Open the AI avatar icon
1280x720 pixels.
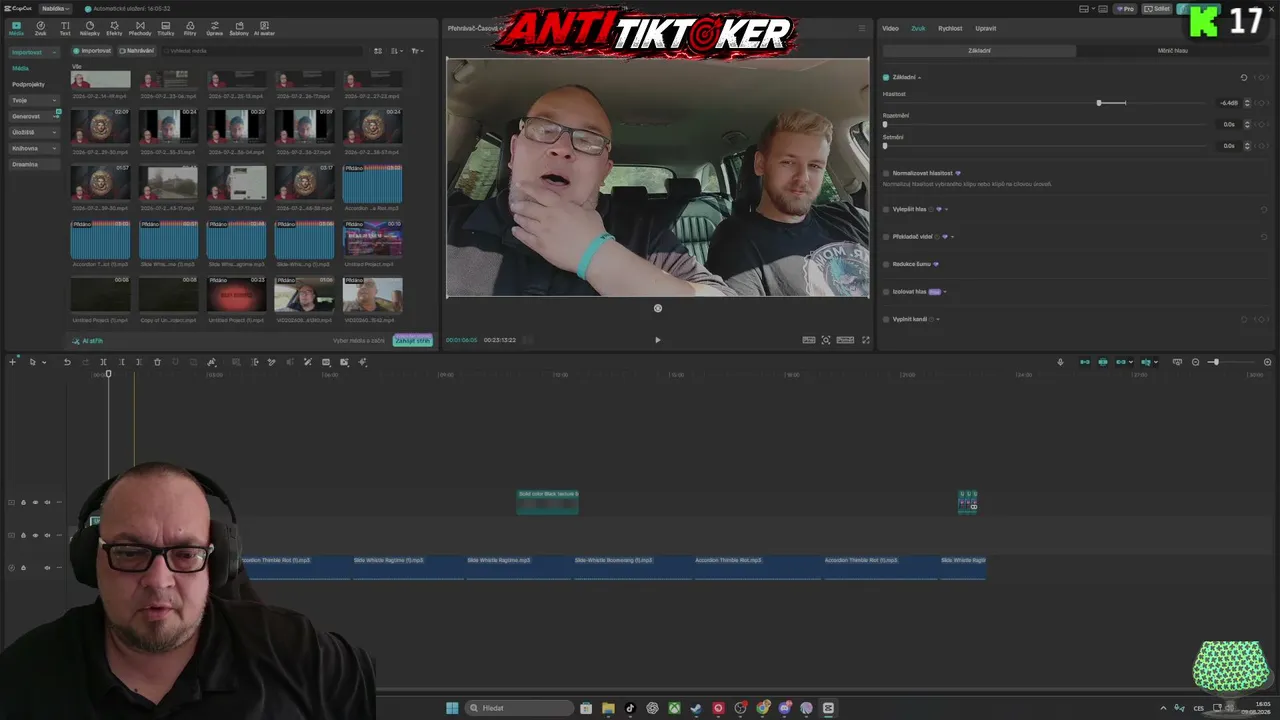(x=264, y=28)
